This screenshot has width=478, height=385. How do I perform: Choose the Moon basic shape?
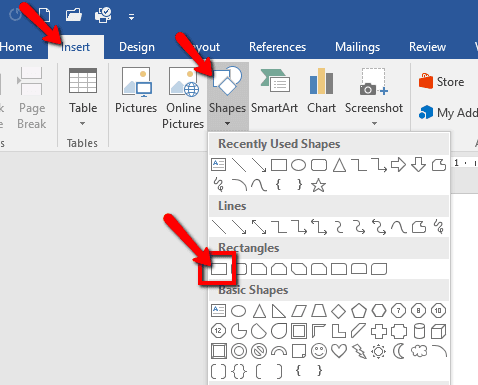click(399, 351)
